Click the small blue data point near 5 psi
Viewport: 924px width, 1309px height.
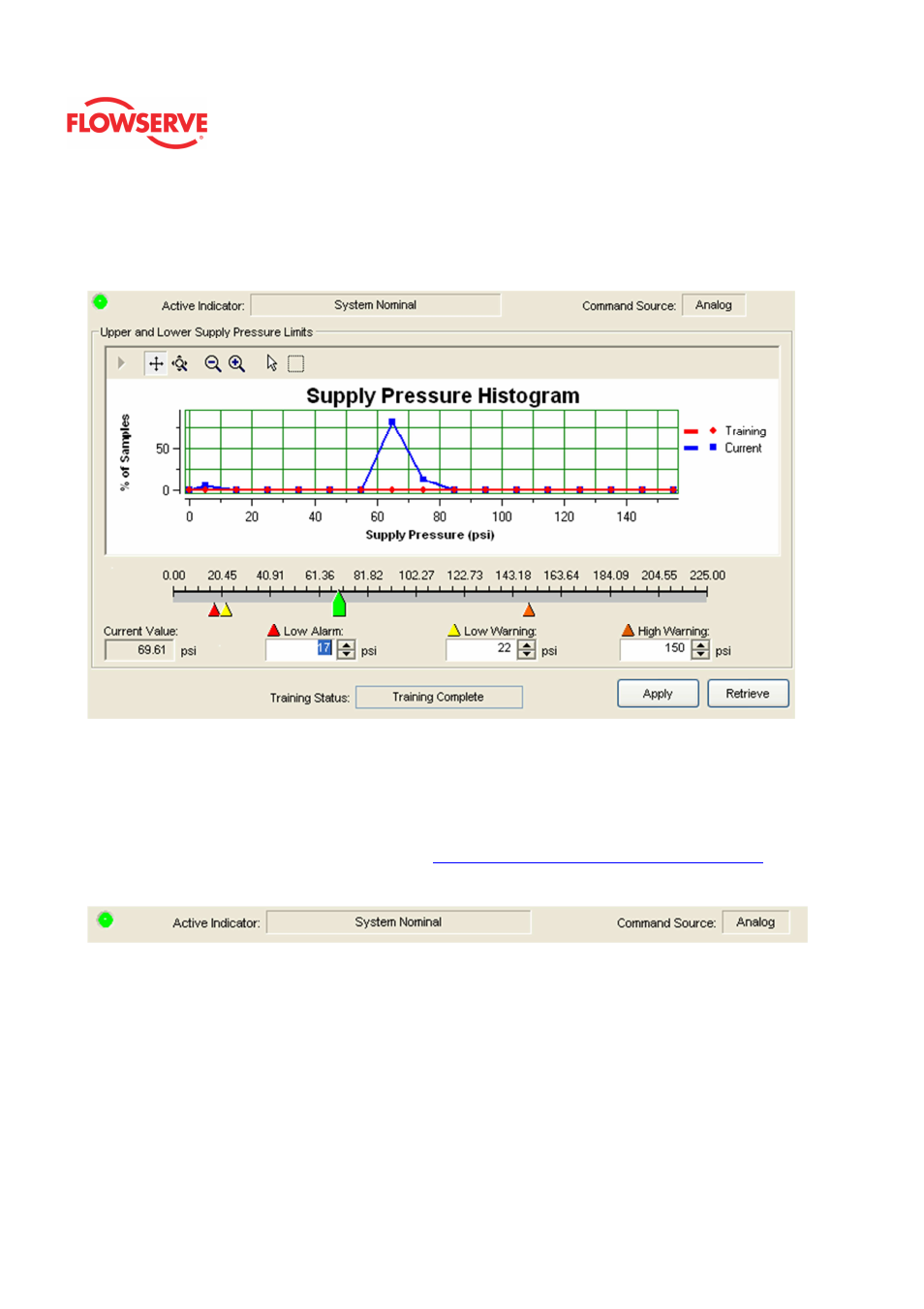coord(204,485)
